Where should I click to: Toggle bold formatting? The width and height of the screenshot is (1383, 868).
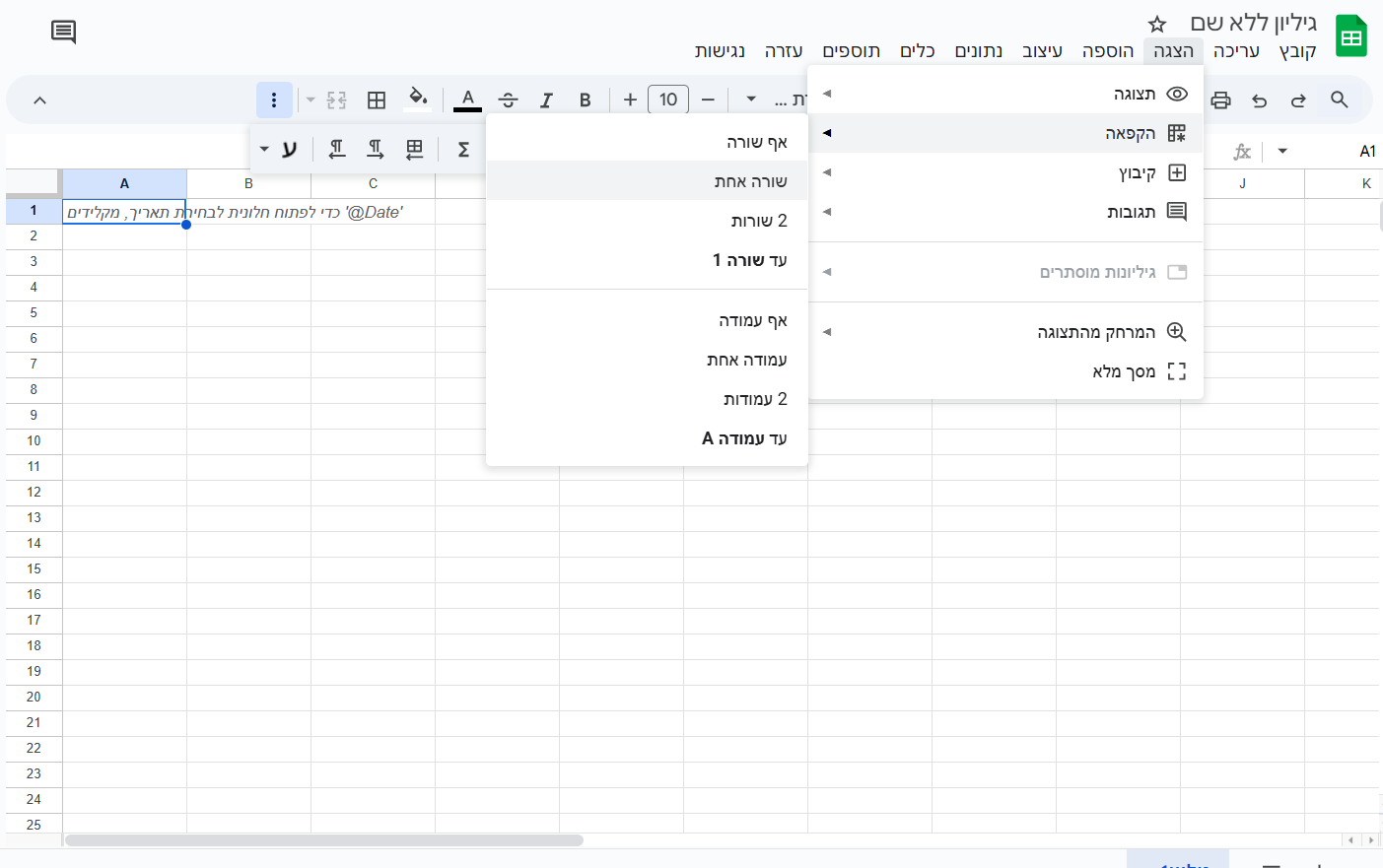(x=585, y=100)
